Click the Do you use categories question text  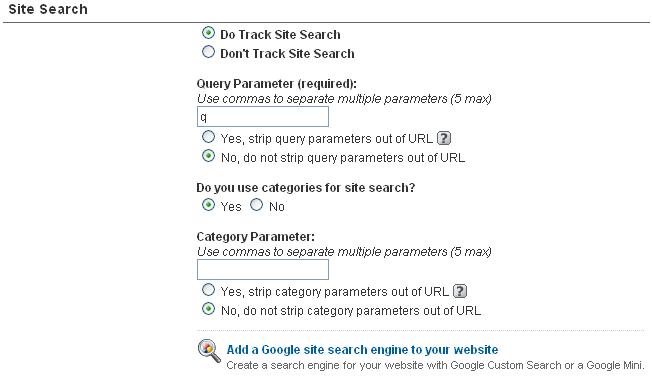pos(306,188)
